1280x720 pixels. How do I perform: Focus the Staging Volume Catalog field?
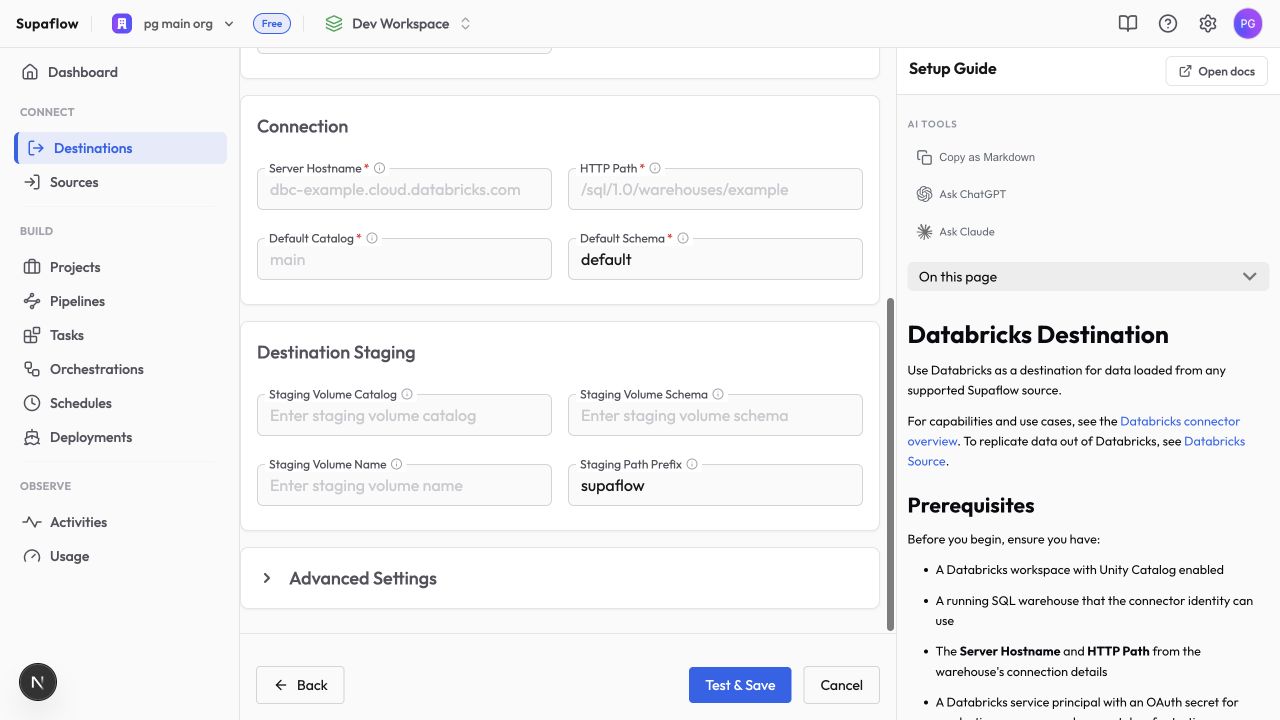404,415
